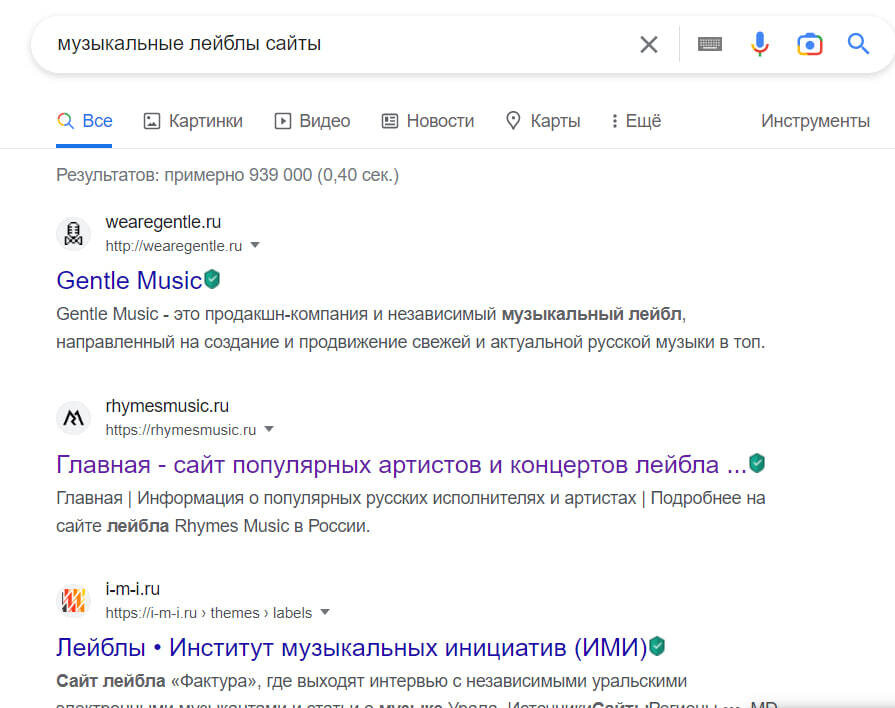The image size is (895, 708).
Task: Switch to the Картинки tab
Action: click(x=193, y=121)
